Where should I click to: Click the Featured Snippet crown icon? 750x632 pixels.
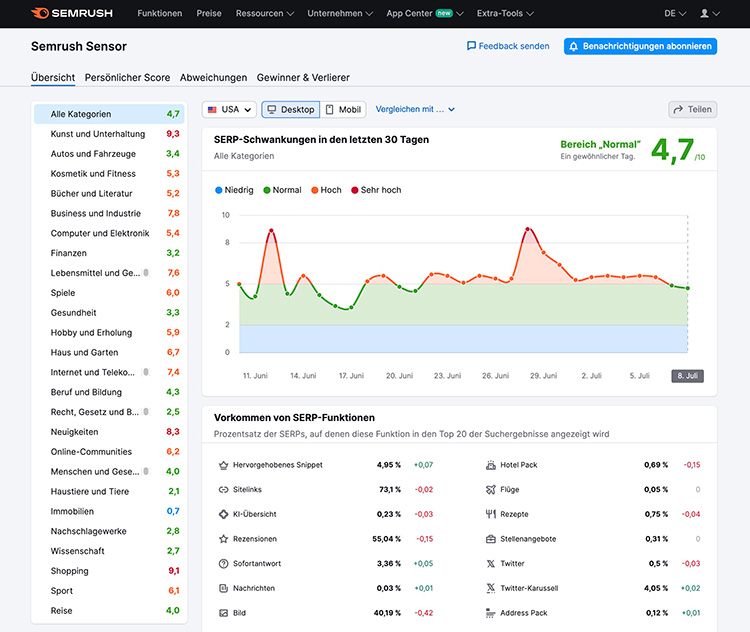click(x=223, y=465)
